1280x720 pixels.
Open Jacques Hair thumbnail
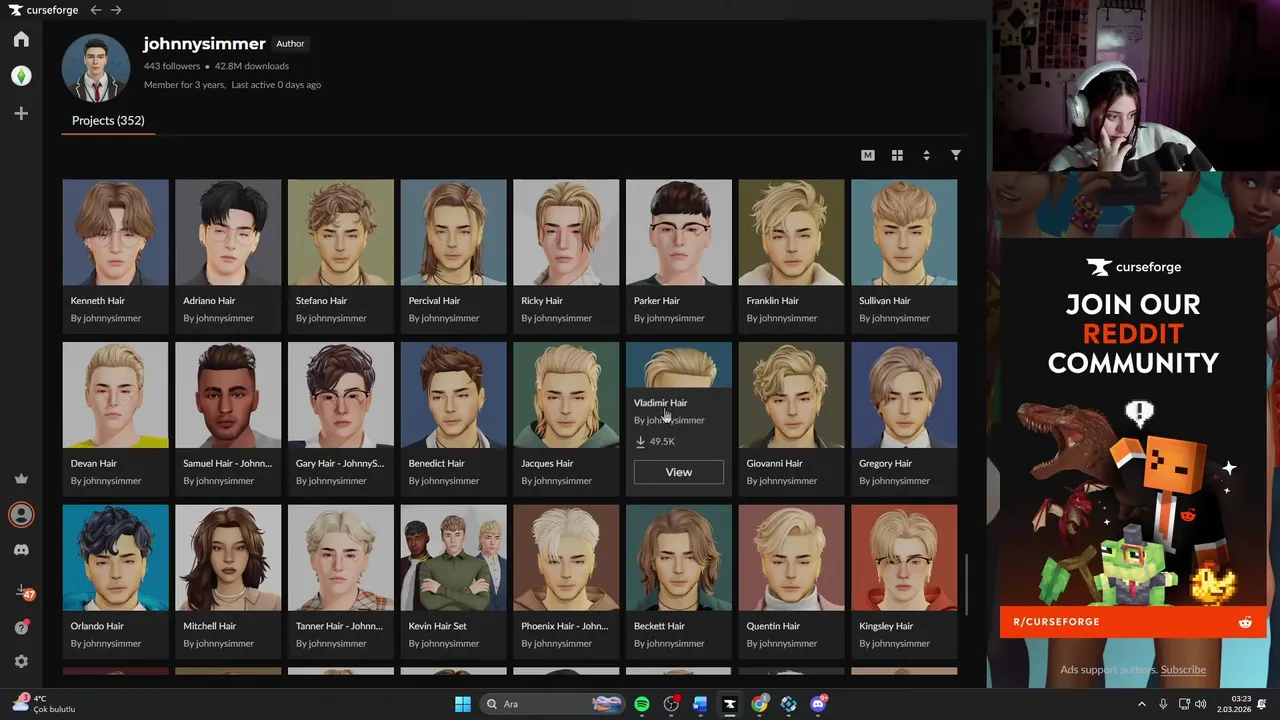[x=566, y=395]
